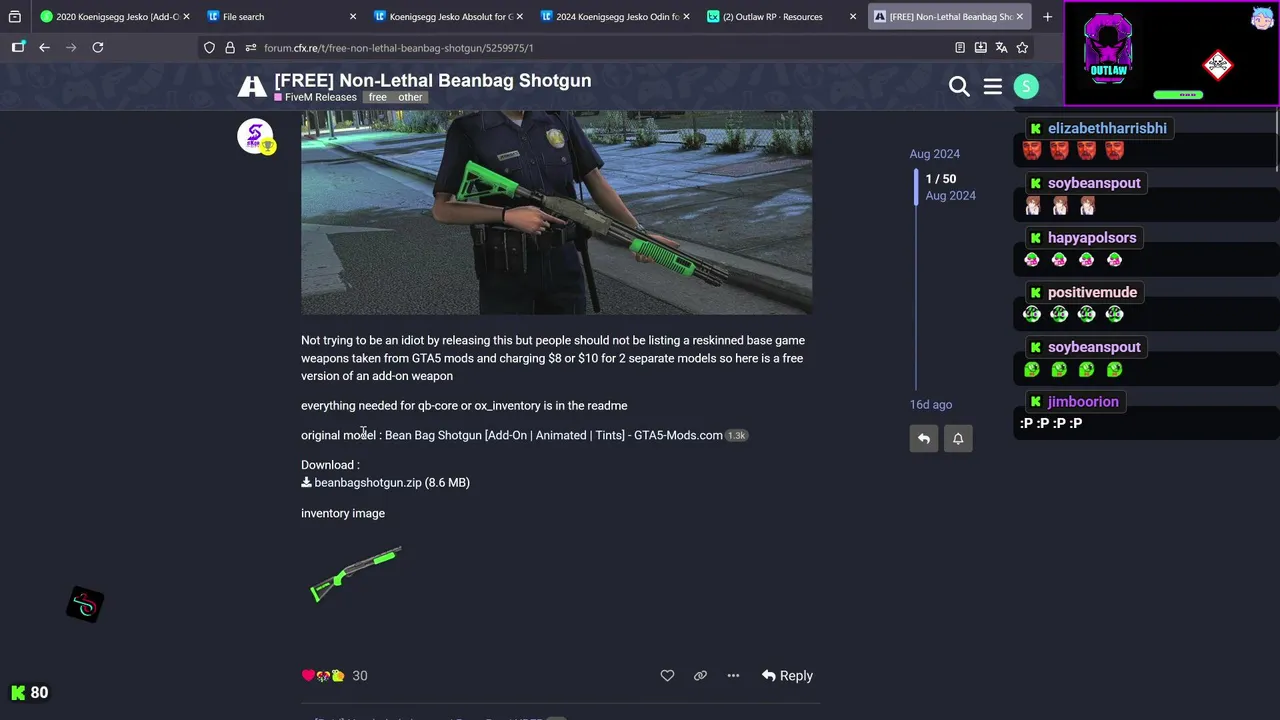Viewport: 1280px width, 720px height.
Task: Jump to last post 16d ago
Action: point(930,405)
